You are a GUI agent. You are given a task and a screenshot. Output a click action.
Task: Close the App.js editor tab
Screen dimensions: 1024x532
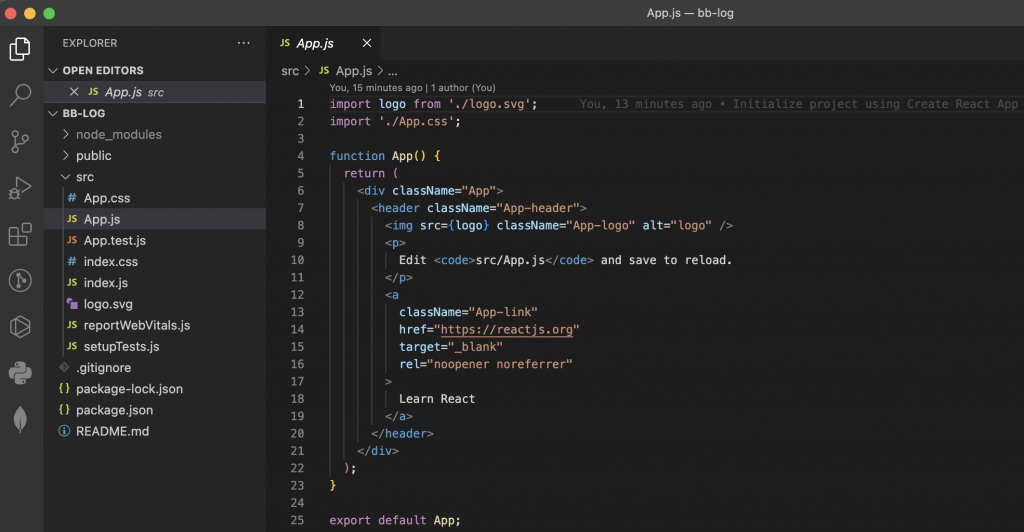click(x=367, y=43)
